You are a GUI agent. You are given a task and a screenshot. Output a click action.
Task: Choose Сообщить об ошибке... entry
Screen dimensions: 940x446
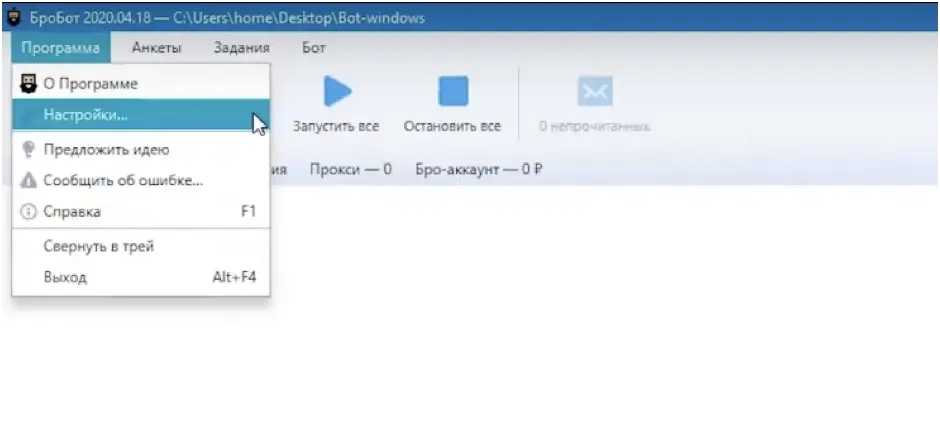pos(141,180)
